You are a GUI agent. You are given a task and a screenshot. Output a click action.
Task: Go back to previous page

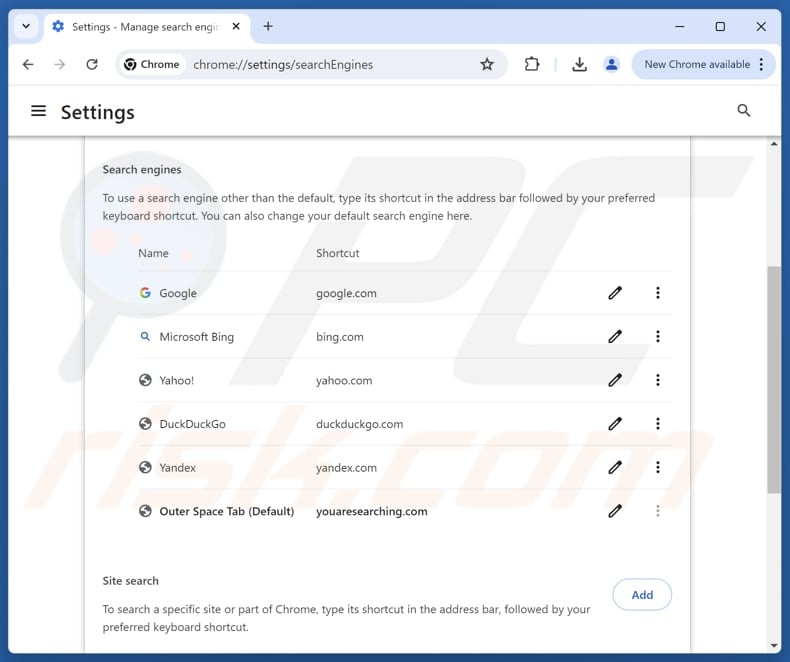(x=28, y=64)
